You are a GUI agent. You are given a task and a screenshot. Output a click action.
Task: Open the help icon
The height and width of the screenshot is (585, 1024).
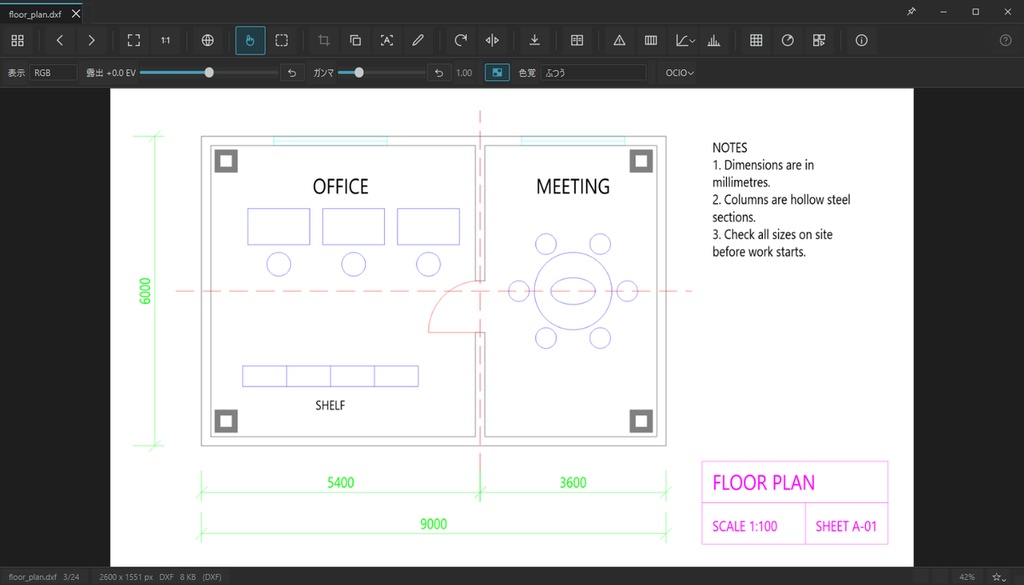coord(1006,40)
